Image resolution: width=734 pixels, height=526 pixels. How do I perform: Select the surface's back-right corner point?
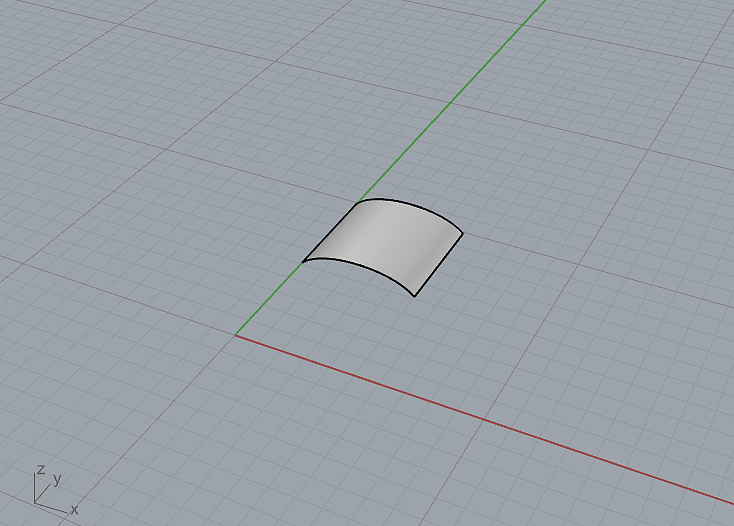(x=462, y=234)
